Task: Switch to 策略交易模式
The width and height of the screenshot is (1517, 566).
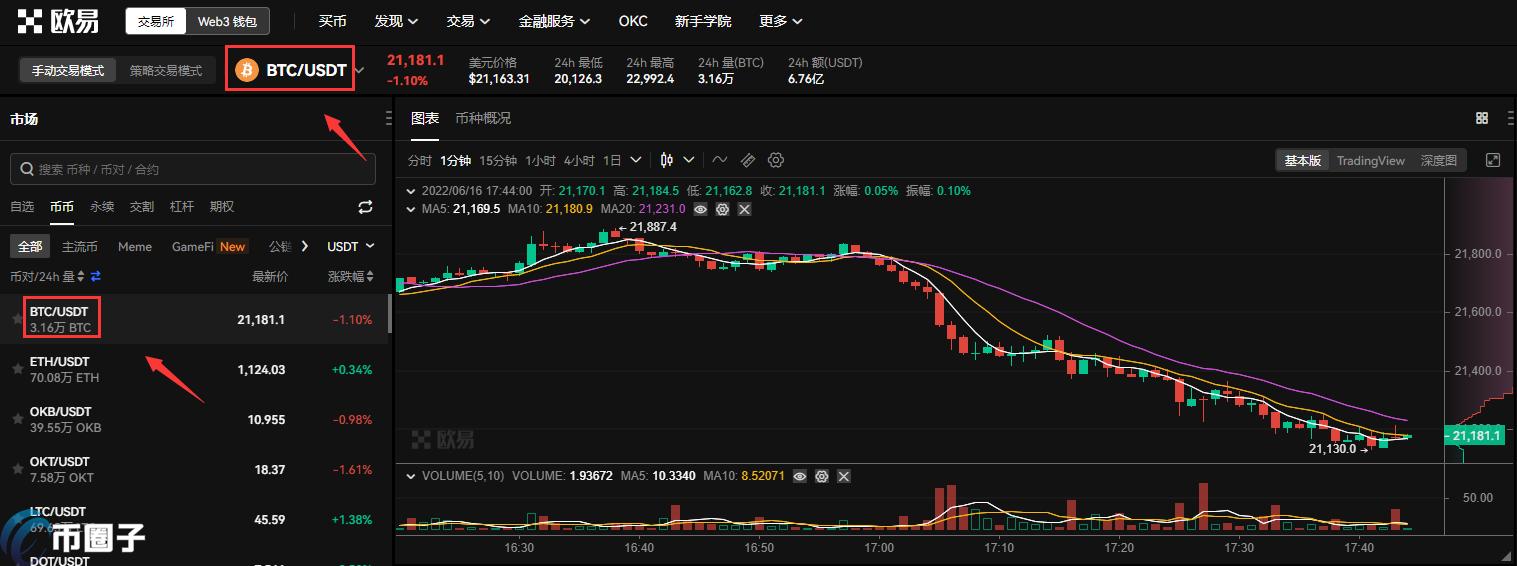Action: 166,71
